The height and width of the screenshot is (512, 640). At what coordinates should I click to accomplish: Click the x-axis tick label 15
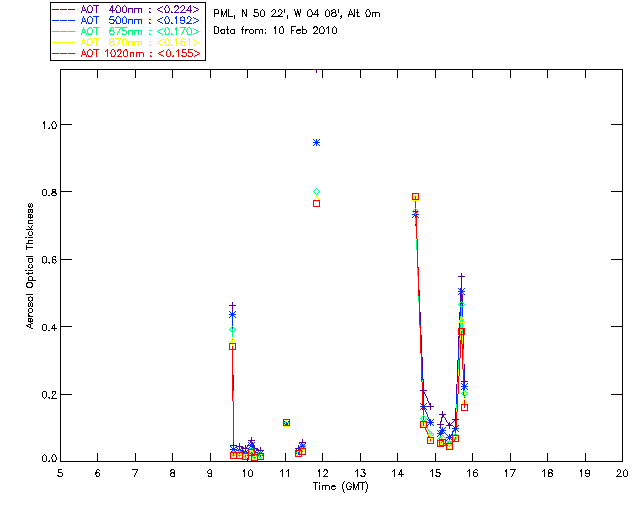click(435, 473)
